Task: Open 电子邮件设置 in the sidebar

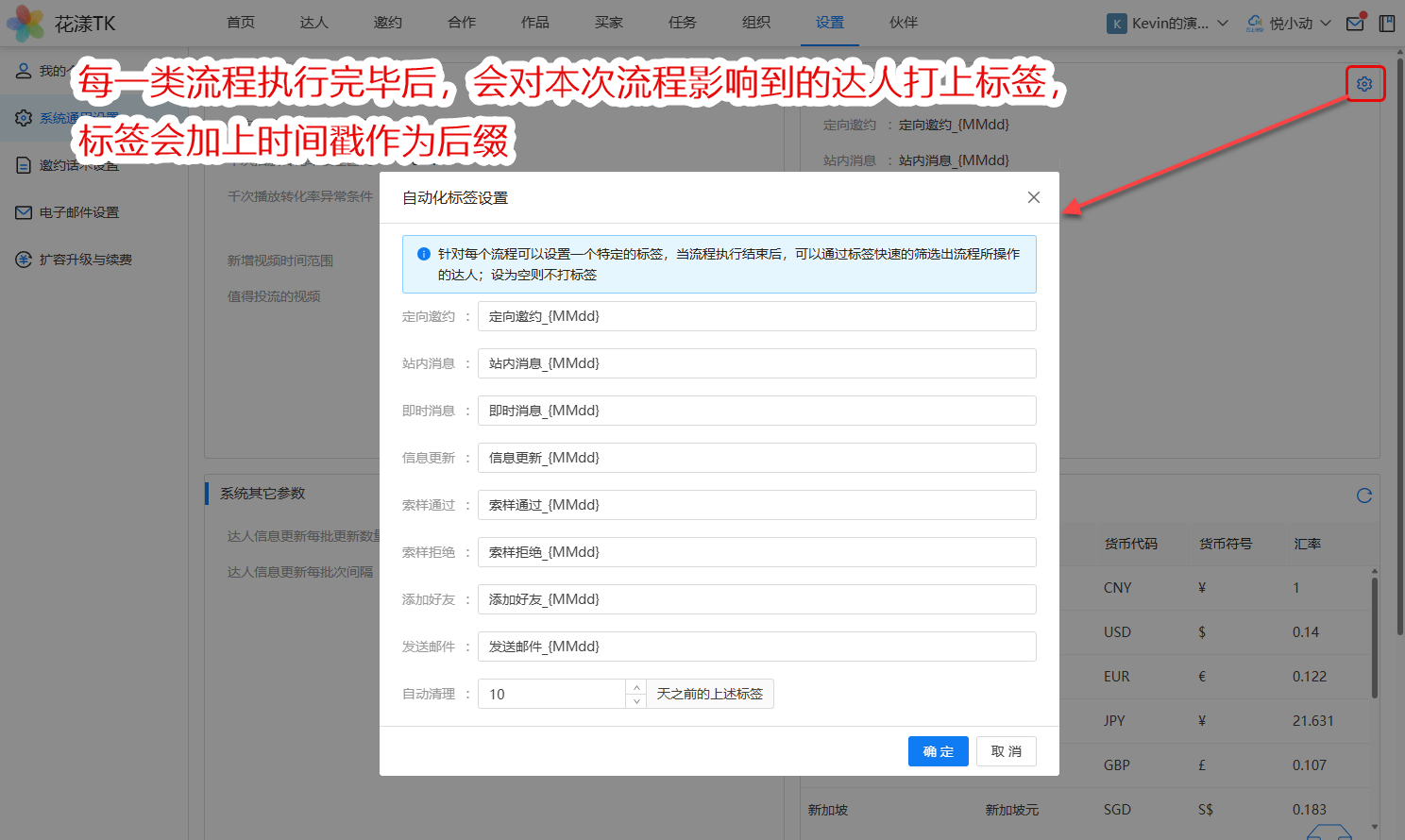Action: (x=79, y=212)
